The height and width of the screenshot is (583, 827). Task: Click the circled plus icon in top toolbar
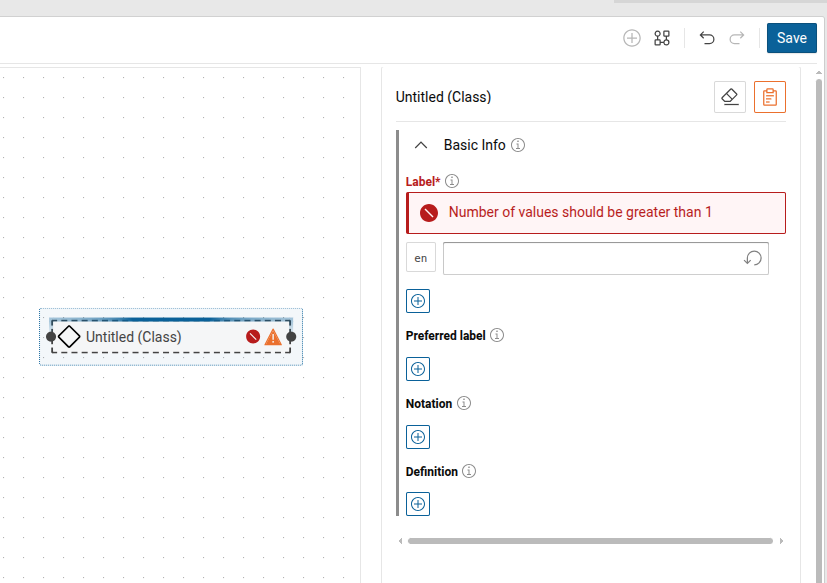pos(632,38)
